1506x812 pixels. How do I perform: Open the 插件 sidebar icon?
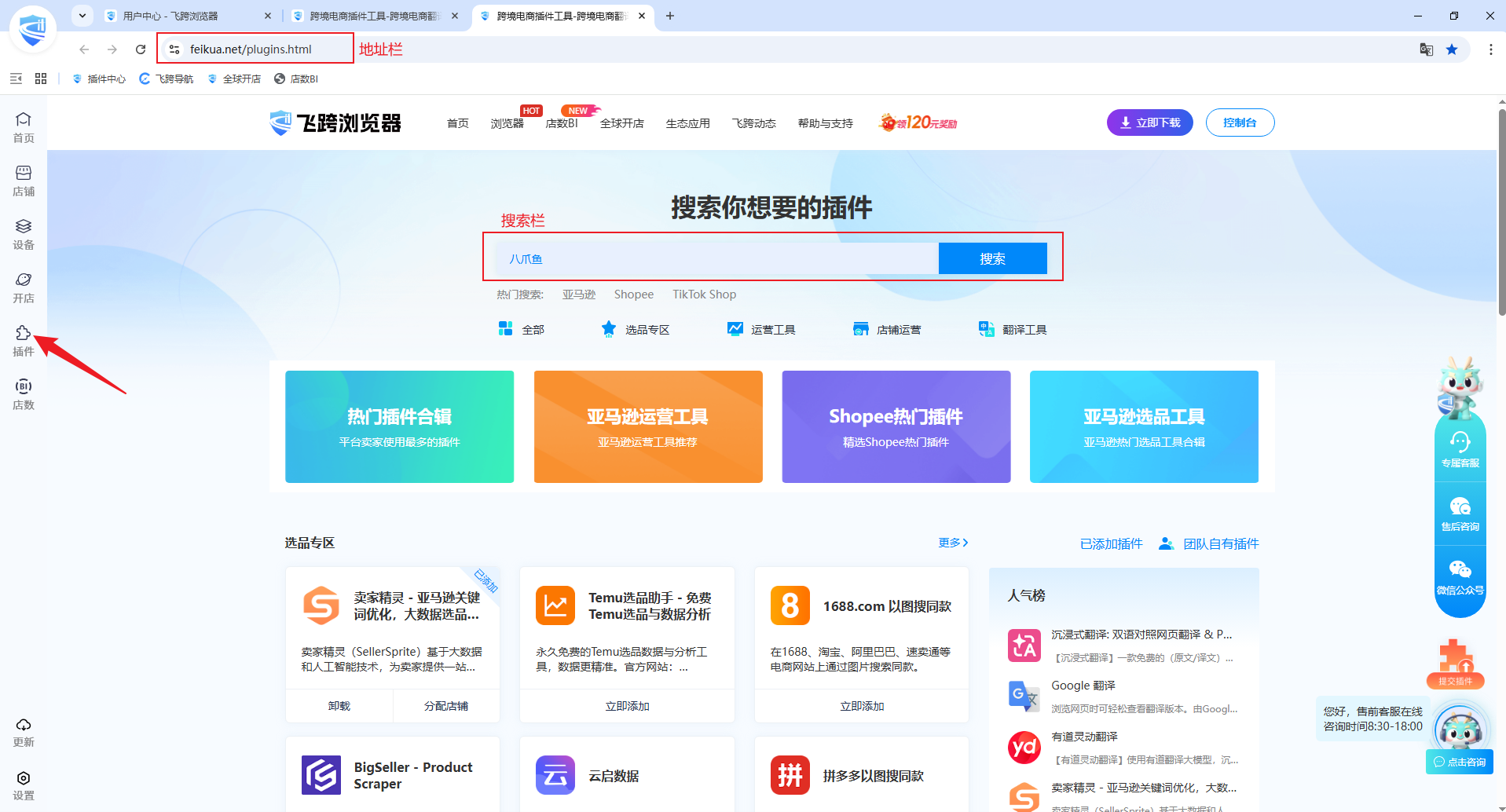click(x=24, y=341)
